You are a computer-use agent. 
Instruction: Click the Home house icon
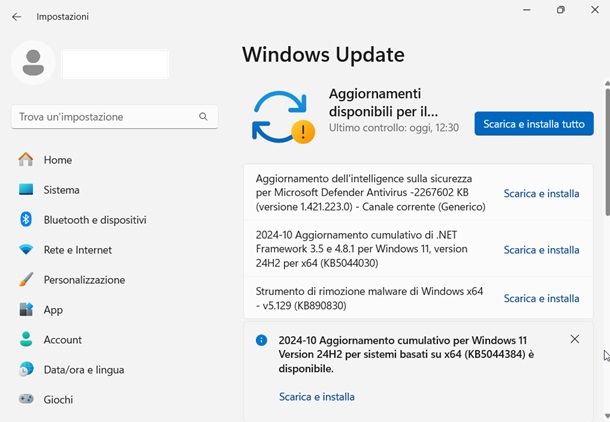click(26, 159)
